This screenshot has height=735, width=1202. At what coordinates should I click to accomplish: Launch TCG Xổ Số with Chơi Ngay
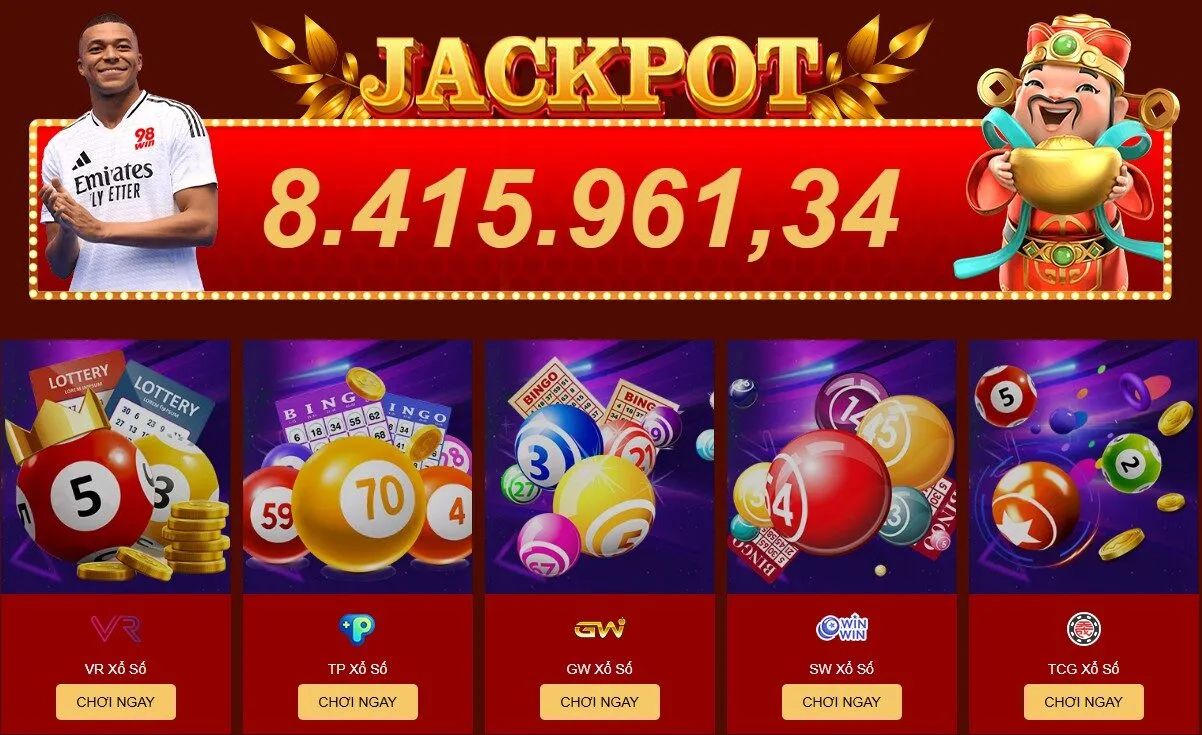1084,702
